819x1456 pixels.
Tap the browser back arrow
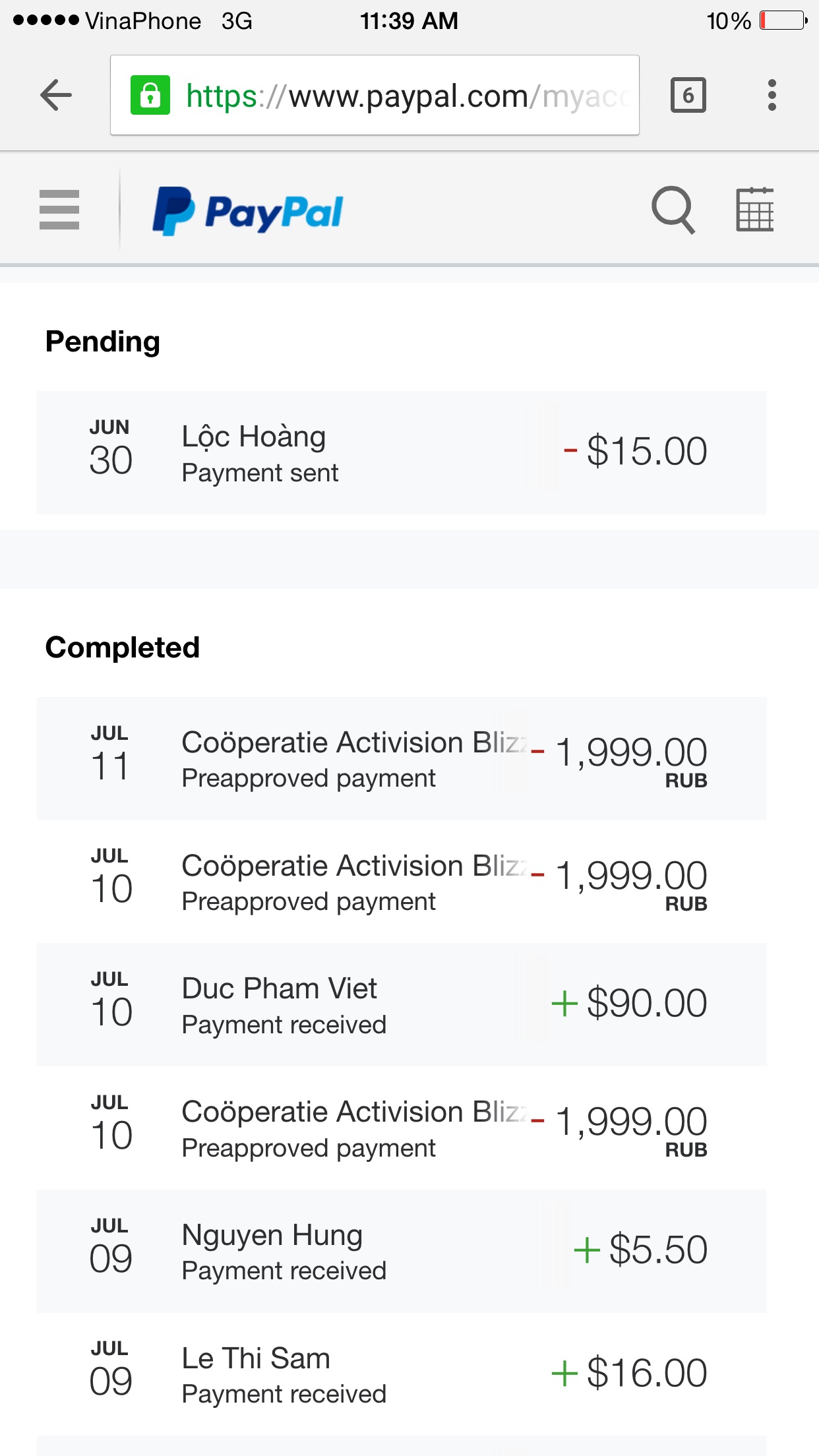point(56,96)
